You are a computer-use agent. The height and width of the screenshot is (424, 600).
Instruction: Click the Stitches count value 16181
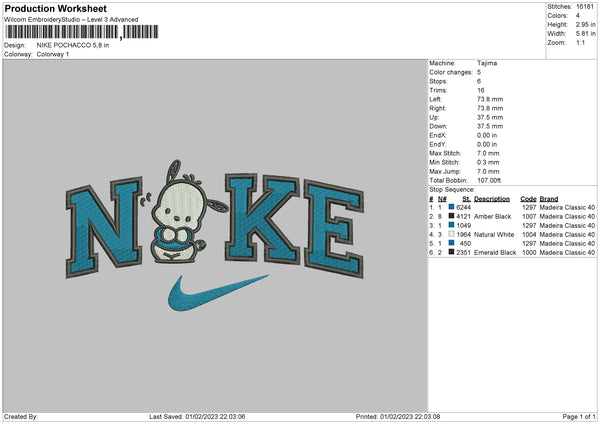(x=585, y=7)
